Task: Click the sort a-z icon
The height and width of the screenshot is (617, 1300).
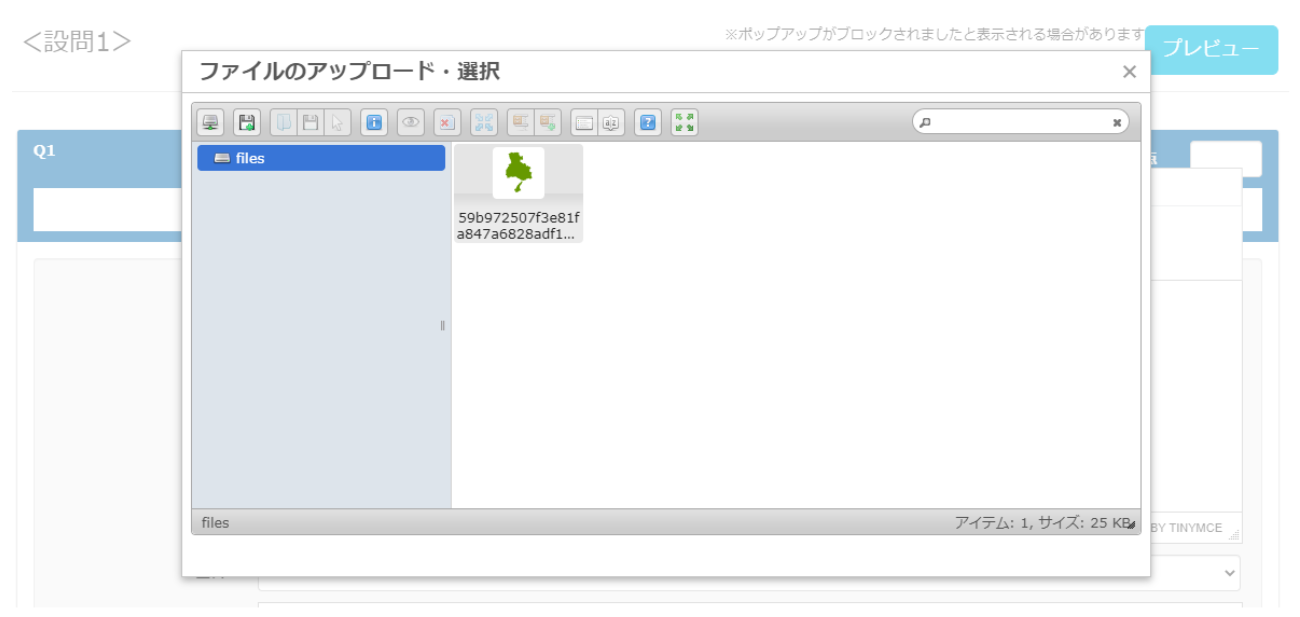Action: [x=611, y=122]
